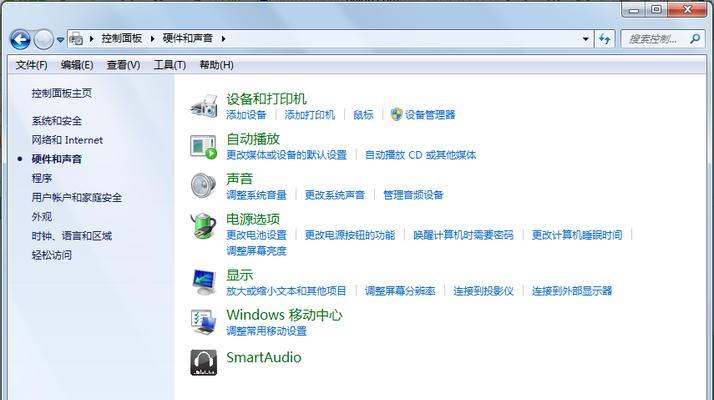This screenshot has height=400, width=714.
Task: Click the control panel icon in address bar
Action: 76,39
